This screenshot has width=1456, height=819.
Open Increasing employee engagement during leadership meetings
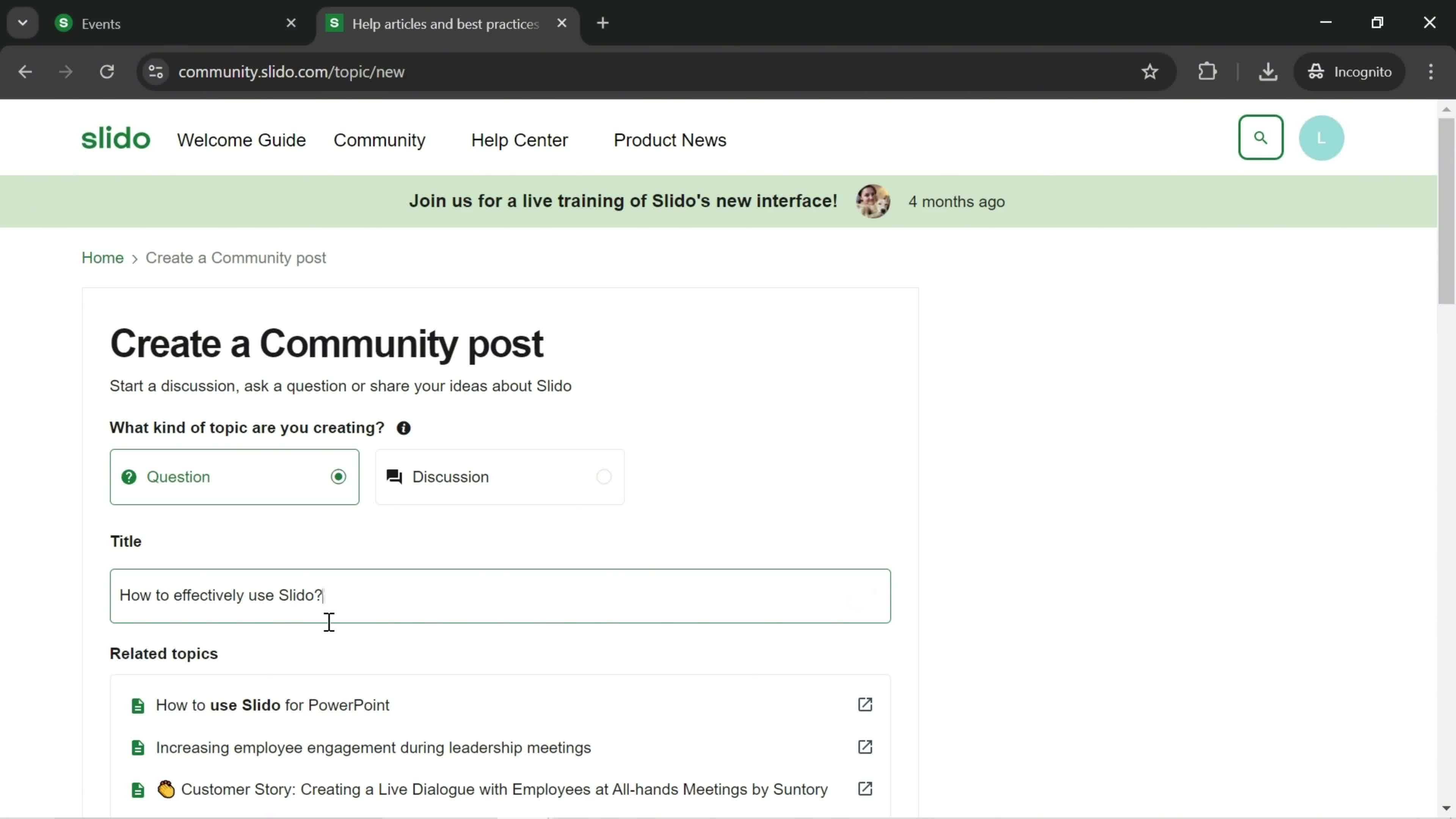click(x=373, y=747)
